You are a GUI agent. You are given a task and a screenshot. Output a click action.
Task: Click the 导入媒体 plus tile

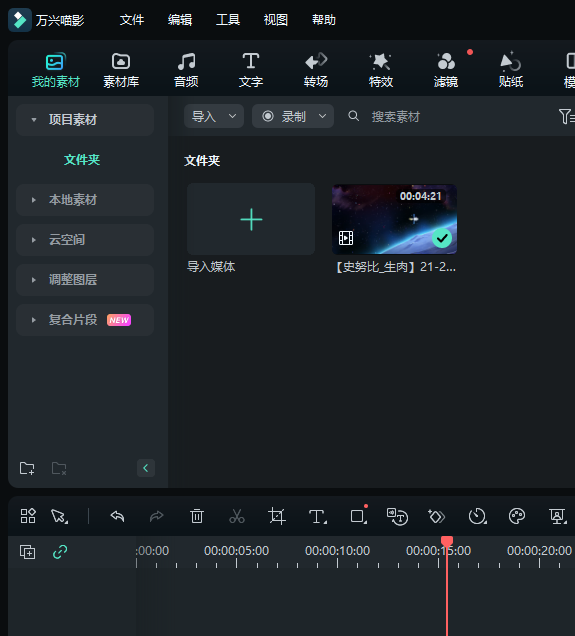tap(251, 219)
